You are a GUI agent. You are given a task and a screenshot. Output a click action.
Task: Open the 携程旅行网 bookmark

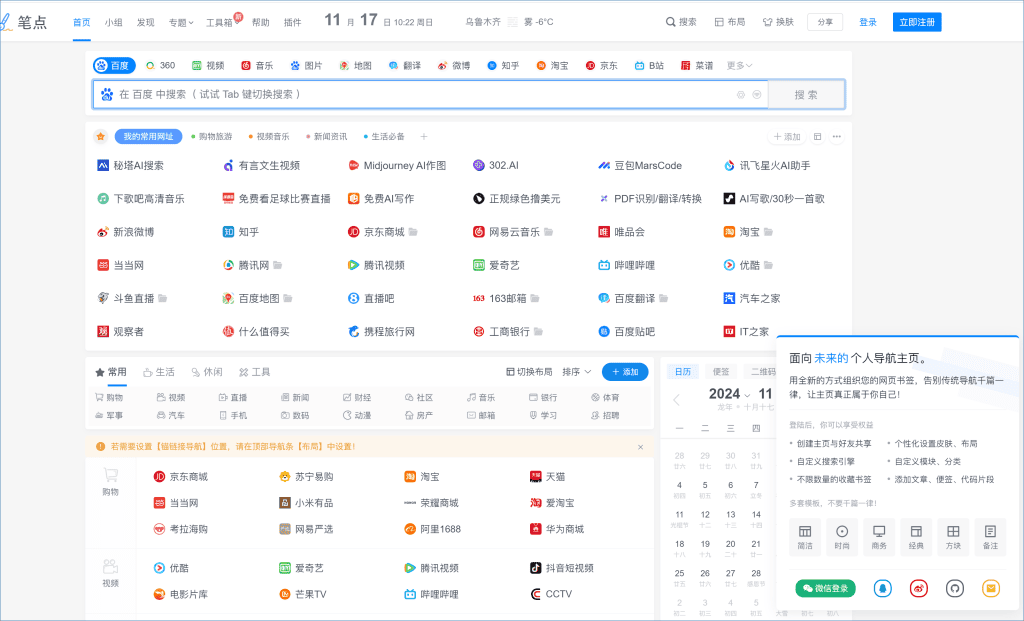[381, 332]
